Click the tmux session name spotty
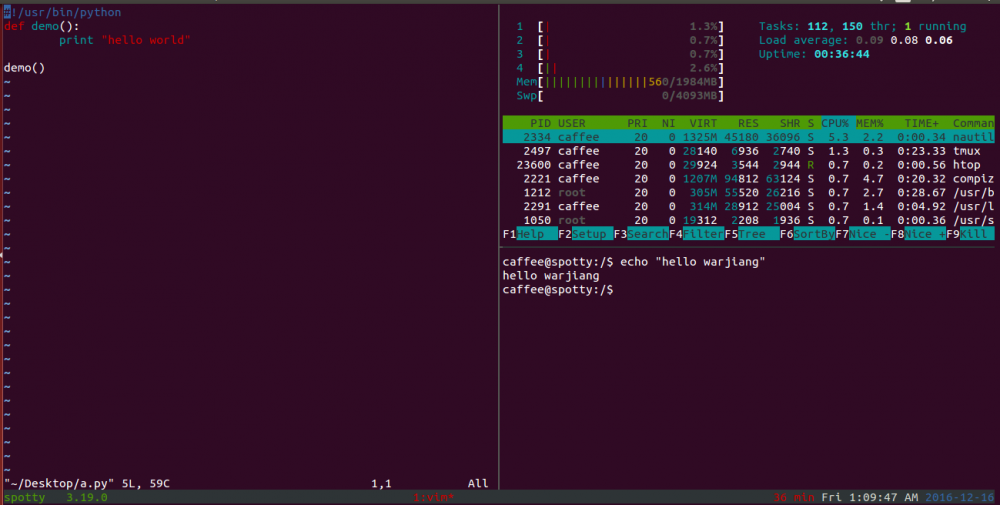 pos(24,497)
